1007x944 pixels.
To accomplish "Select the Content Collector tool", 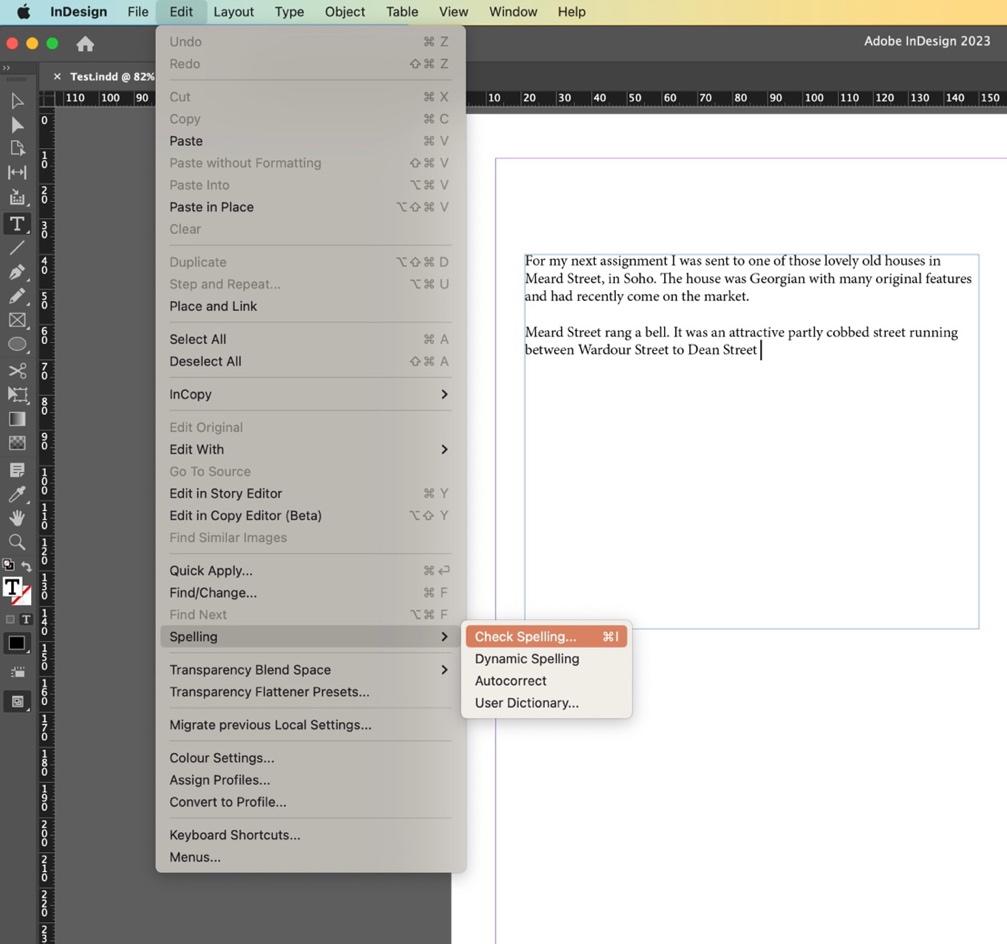I will (17, 197).
